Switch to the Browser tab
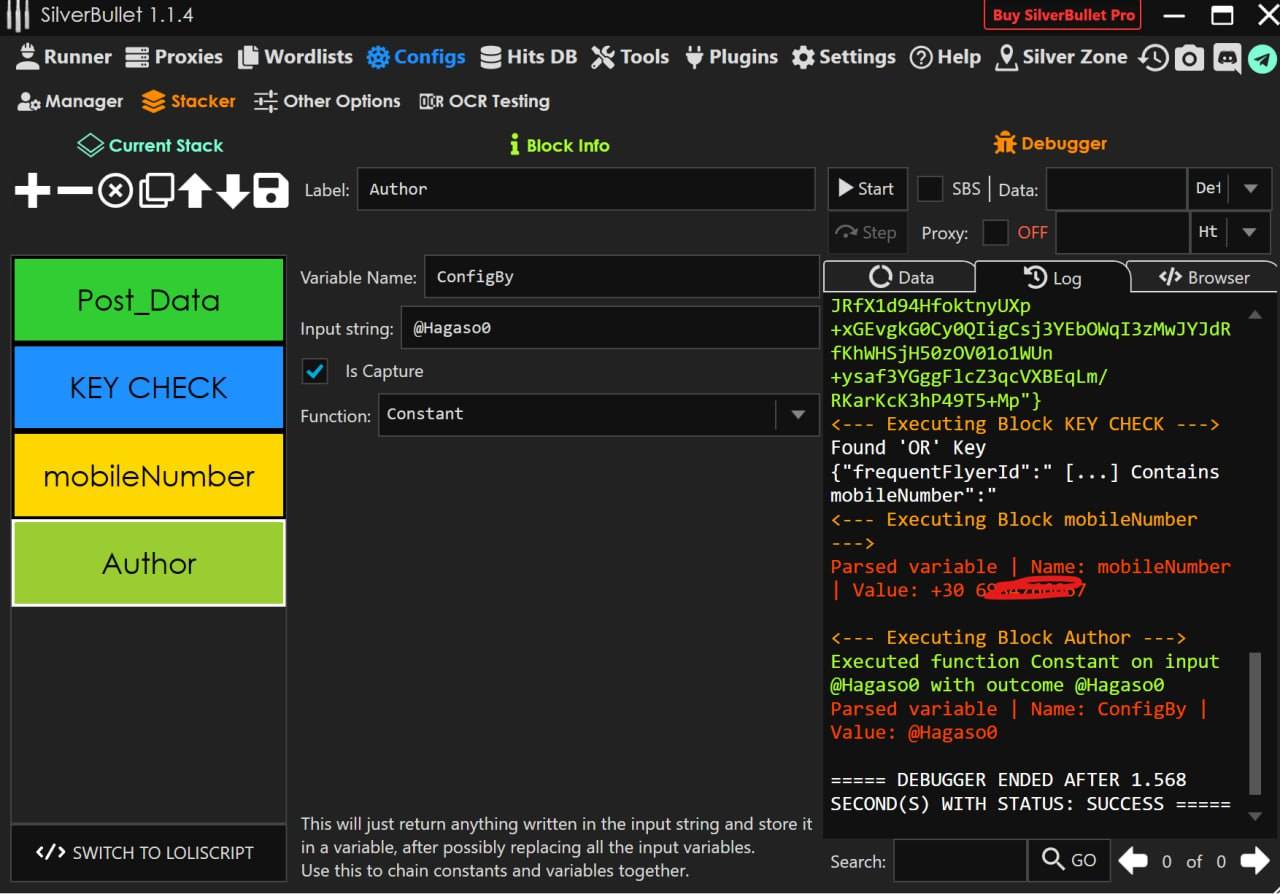 tap(1203, 278)
